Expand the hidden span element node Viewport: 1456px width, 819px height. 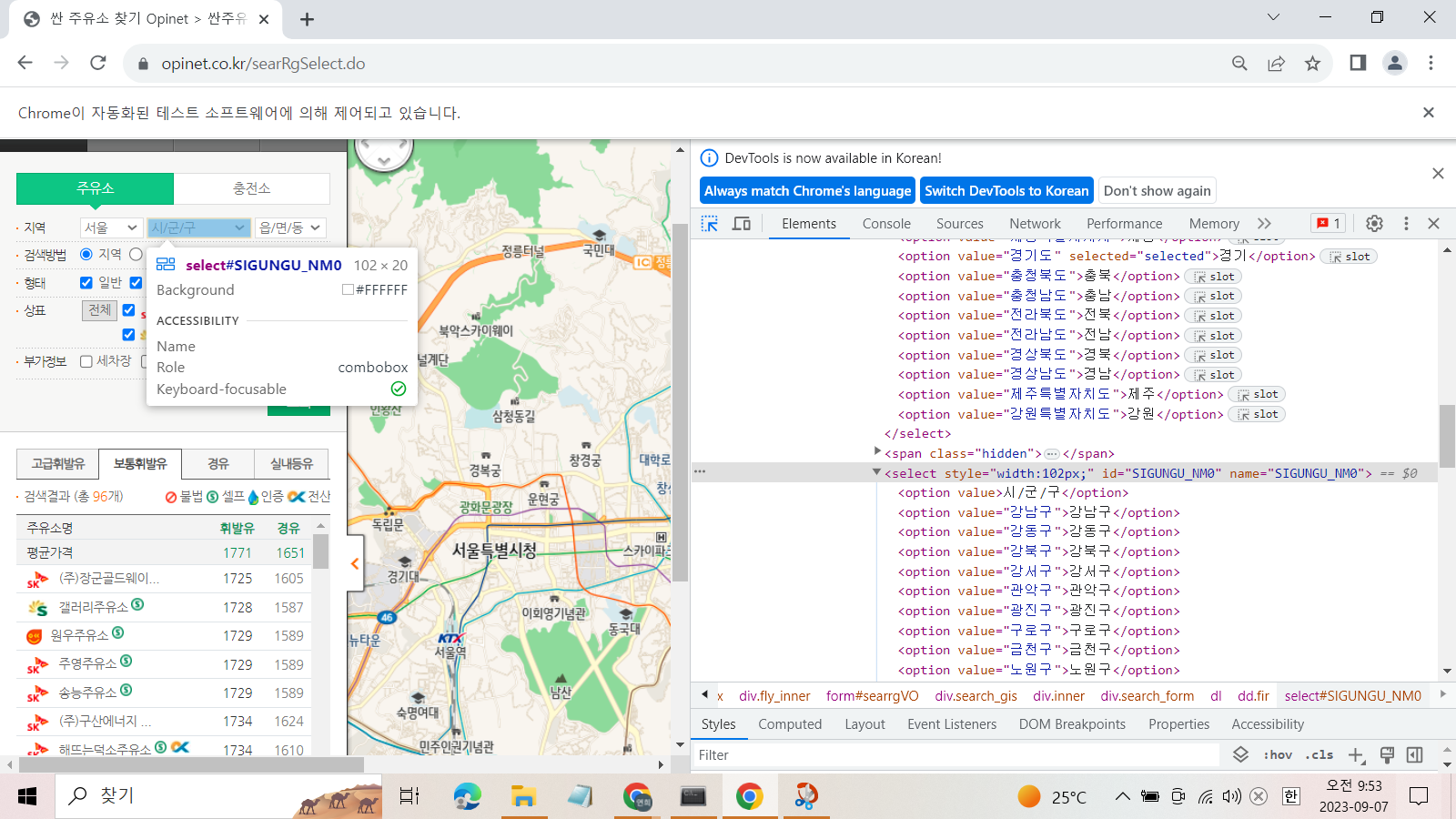click(877, 452)
